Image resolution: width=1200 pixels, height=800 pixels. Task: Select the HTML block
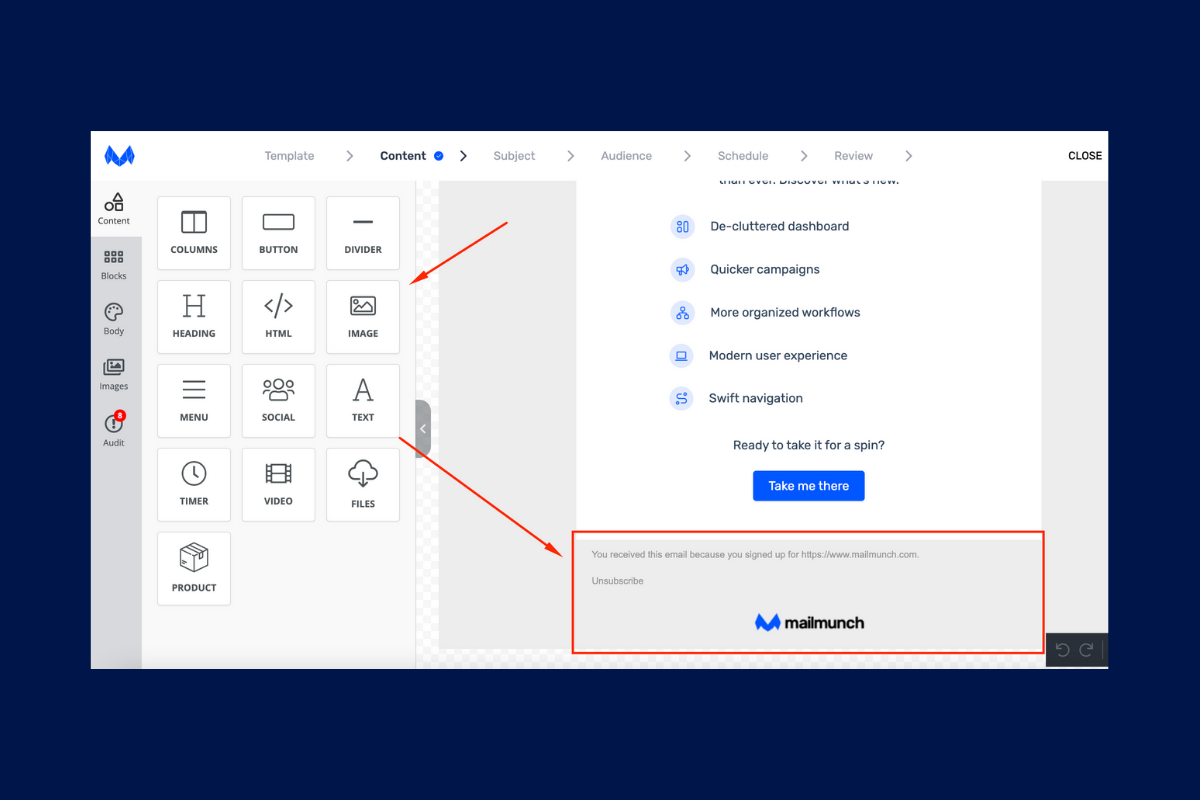278,317
